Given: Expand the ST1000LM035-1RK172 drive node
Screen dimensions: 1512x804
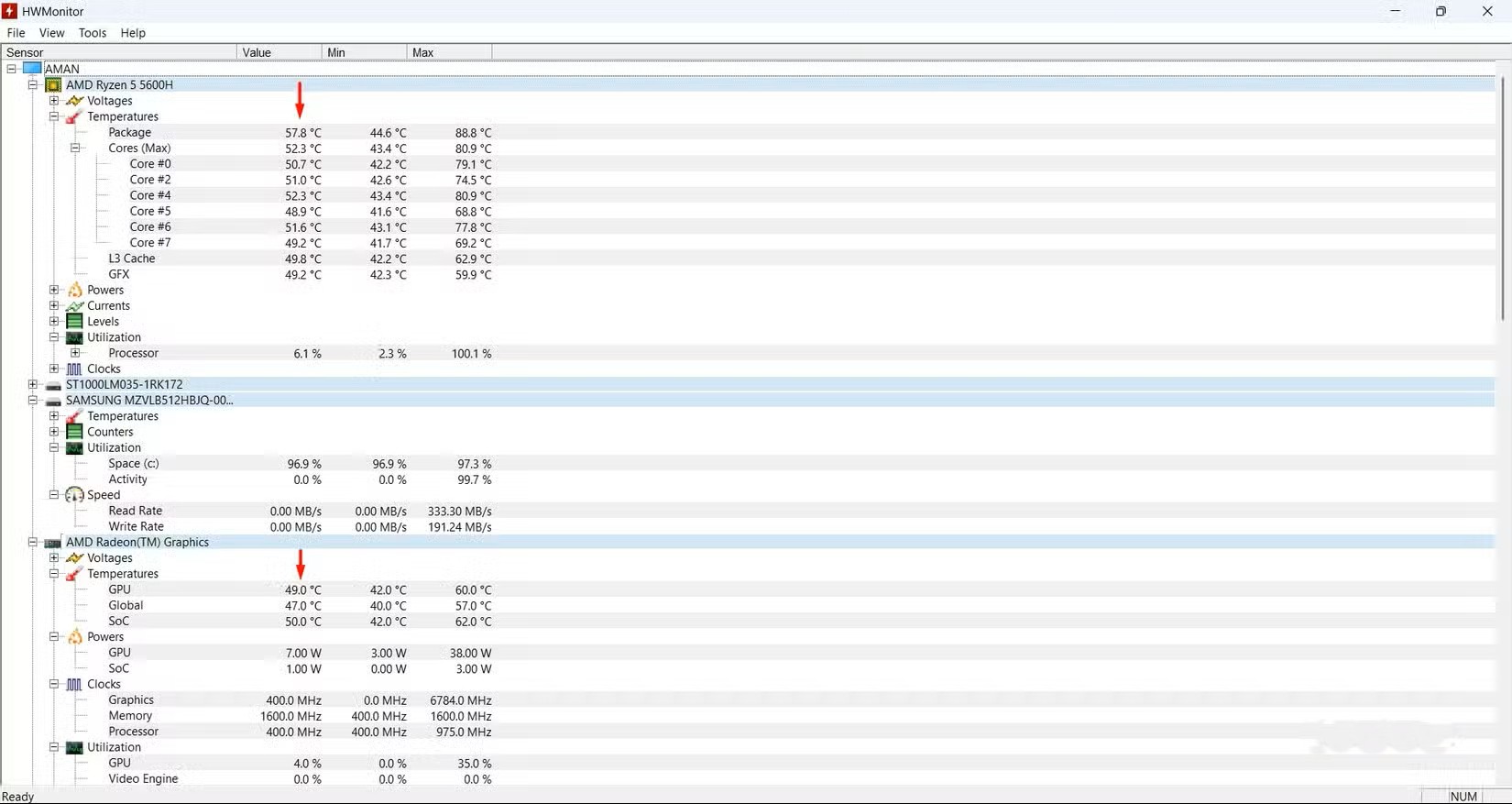Looking at the screenshot, I should pyautogui.click(x=33, y=385).
